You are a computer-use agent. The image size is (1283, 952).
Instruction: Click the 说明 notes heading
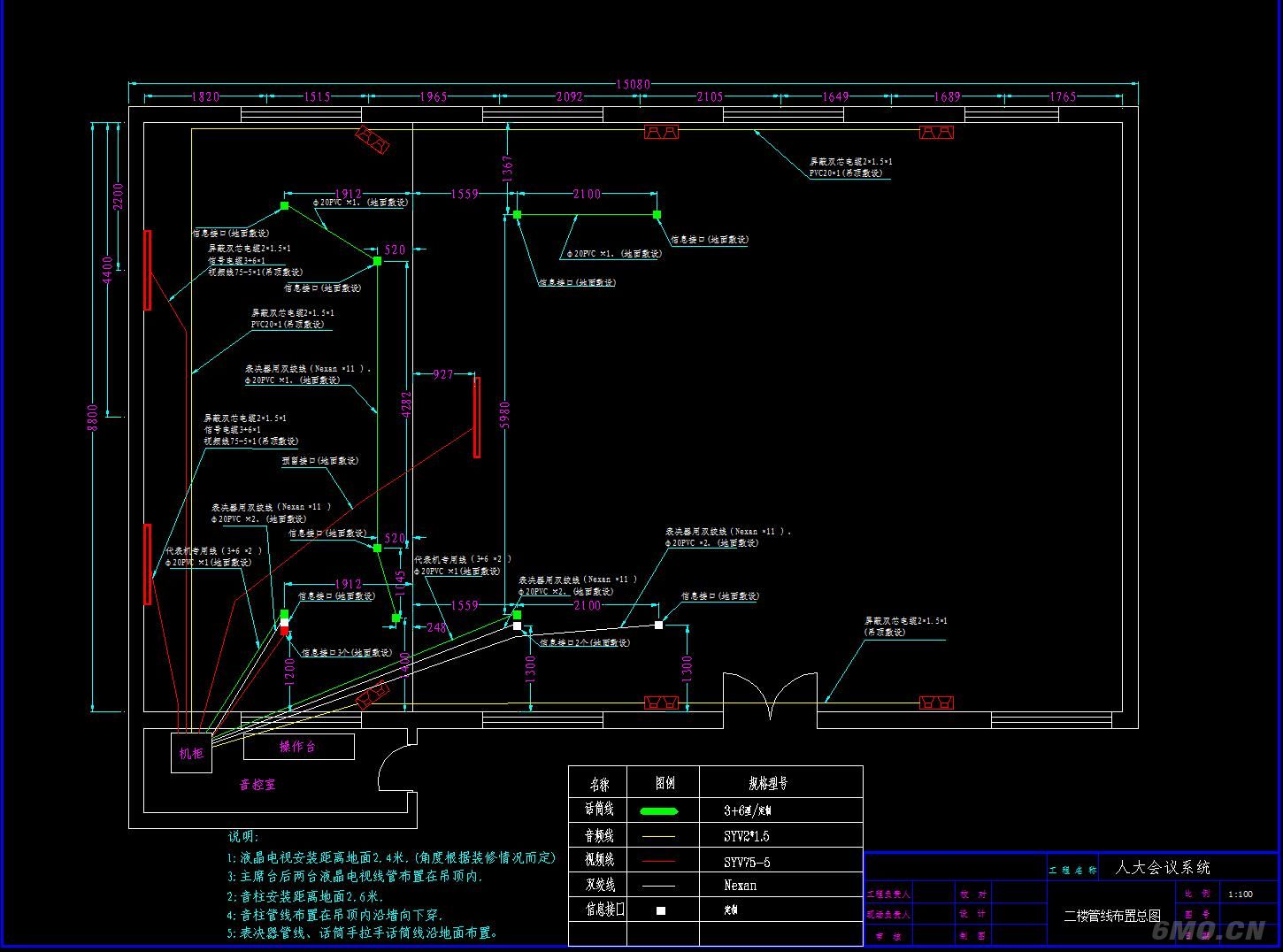(x=243, y=836)
